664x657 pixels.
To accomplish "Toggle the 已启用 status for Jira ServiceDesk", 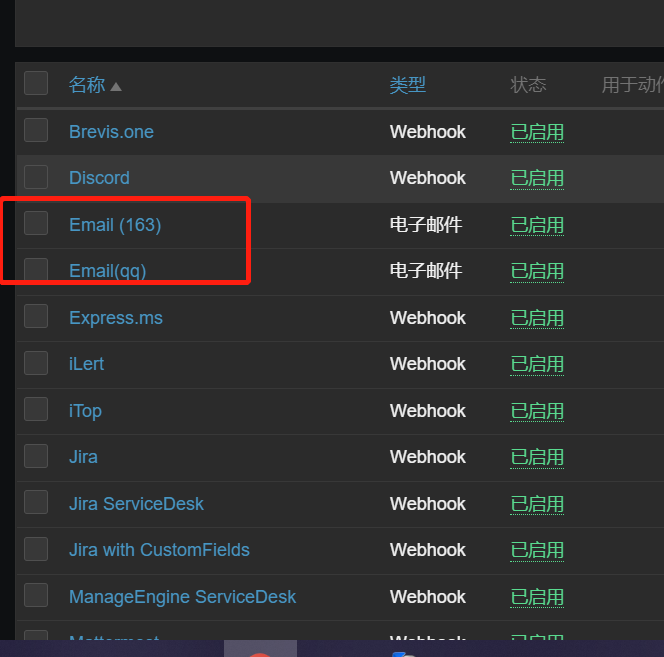I will coord(537,504).
